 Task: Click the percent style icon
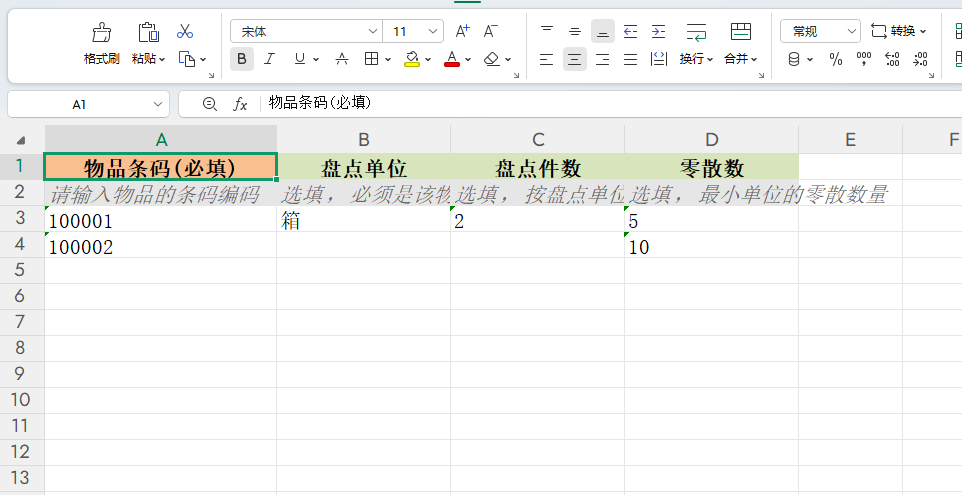pos(836,59)
